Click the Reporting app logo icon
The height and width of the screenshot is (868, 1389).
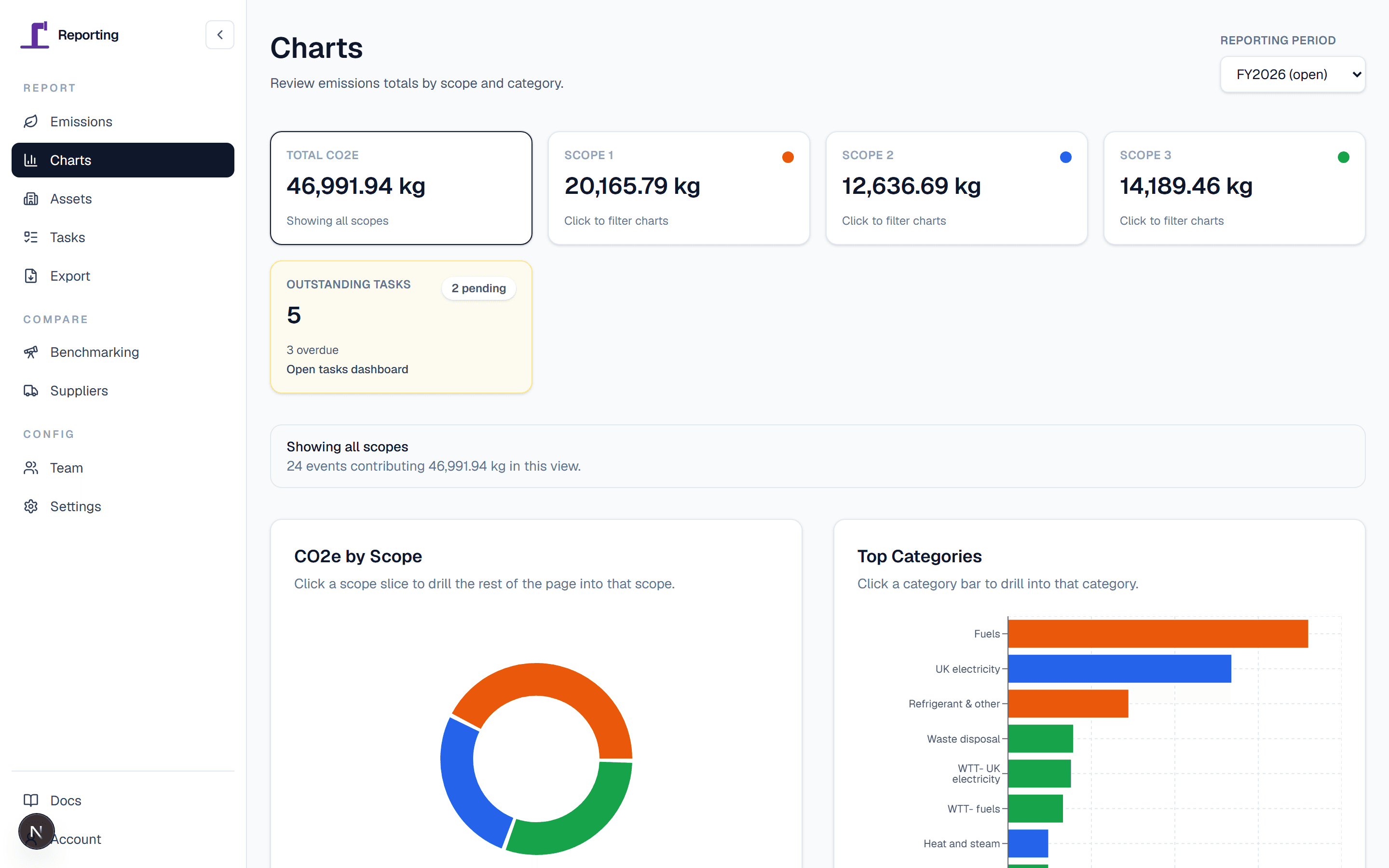35,35
